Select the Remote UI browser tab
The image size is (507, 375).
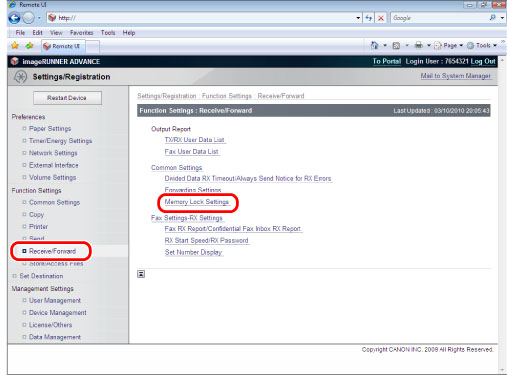(63, 46)
